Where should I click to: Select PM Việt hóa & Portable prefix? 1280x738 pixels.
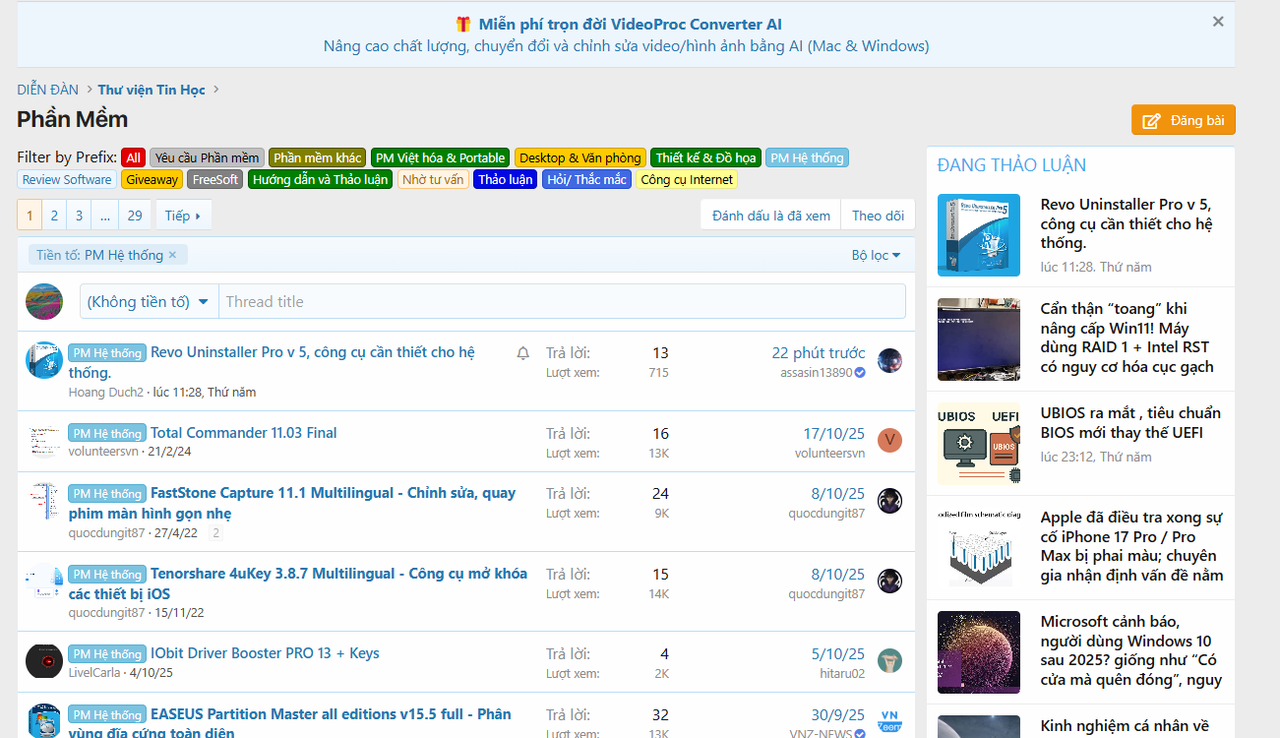click(440, 158)
